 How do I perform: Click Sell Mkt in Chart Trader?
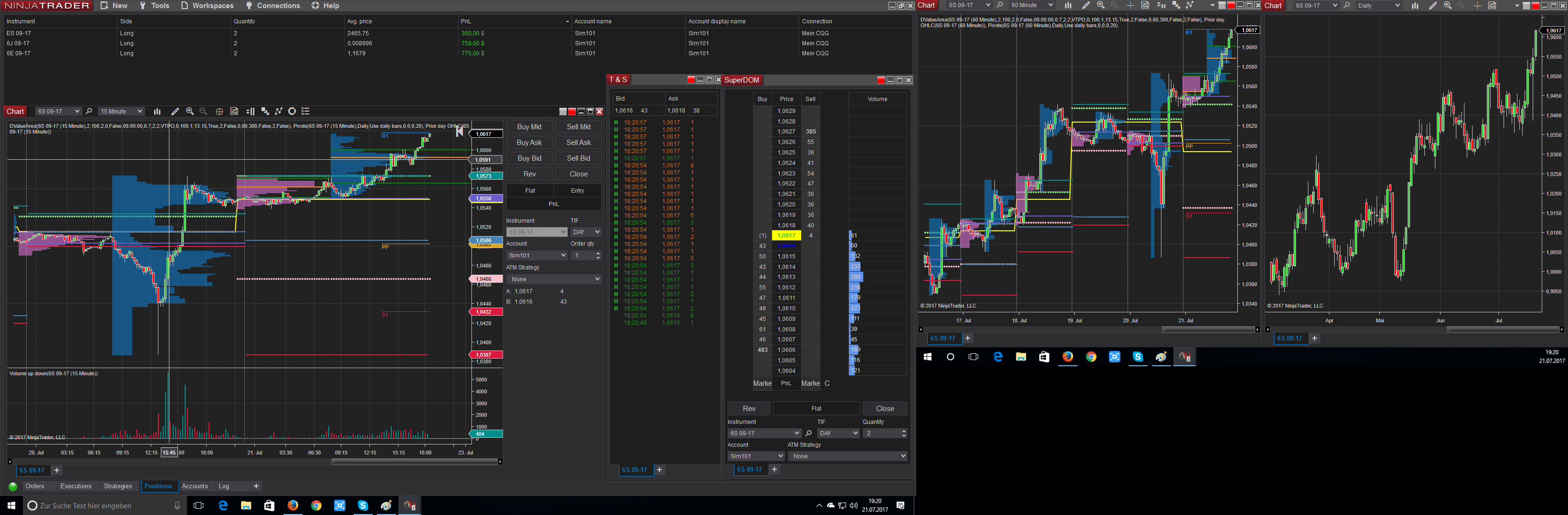[578, 126]
